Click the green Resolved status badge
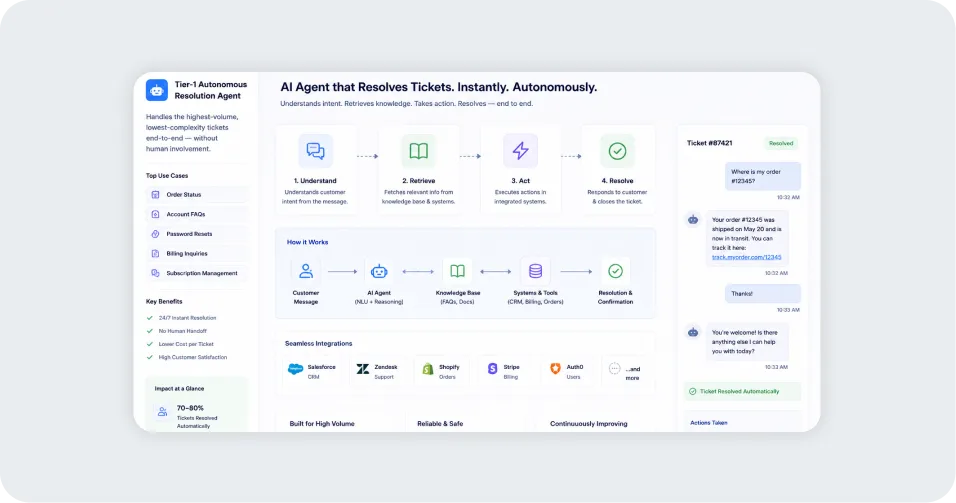 coord(781,143)
